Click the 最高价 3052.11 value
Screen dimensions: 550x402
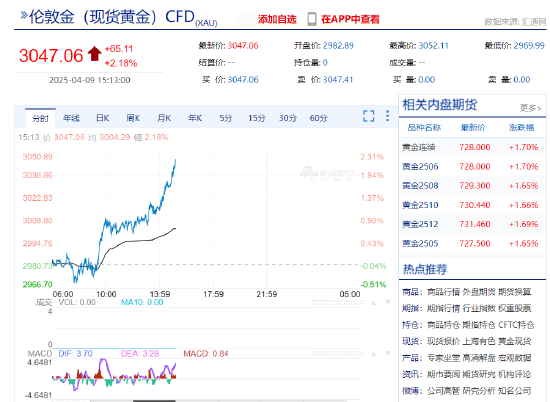pyautogui.click(x=434, y=46)
